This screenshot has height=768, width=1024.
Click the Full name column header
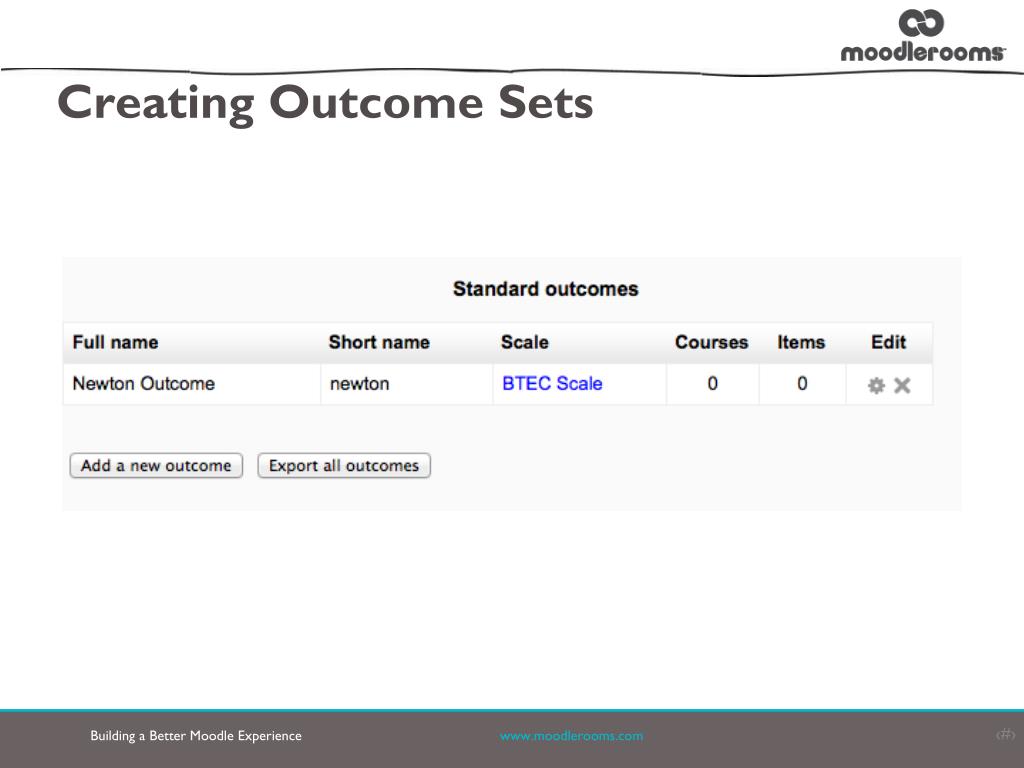point(115,342)
